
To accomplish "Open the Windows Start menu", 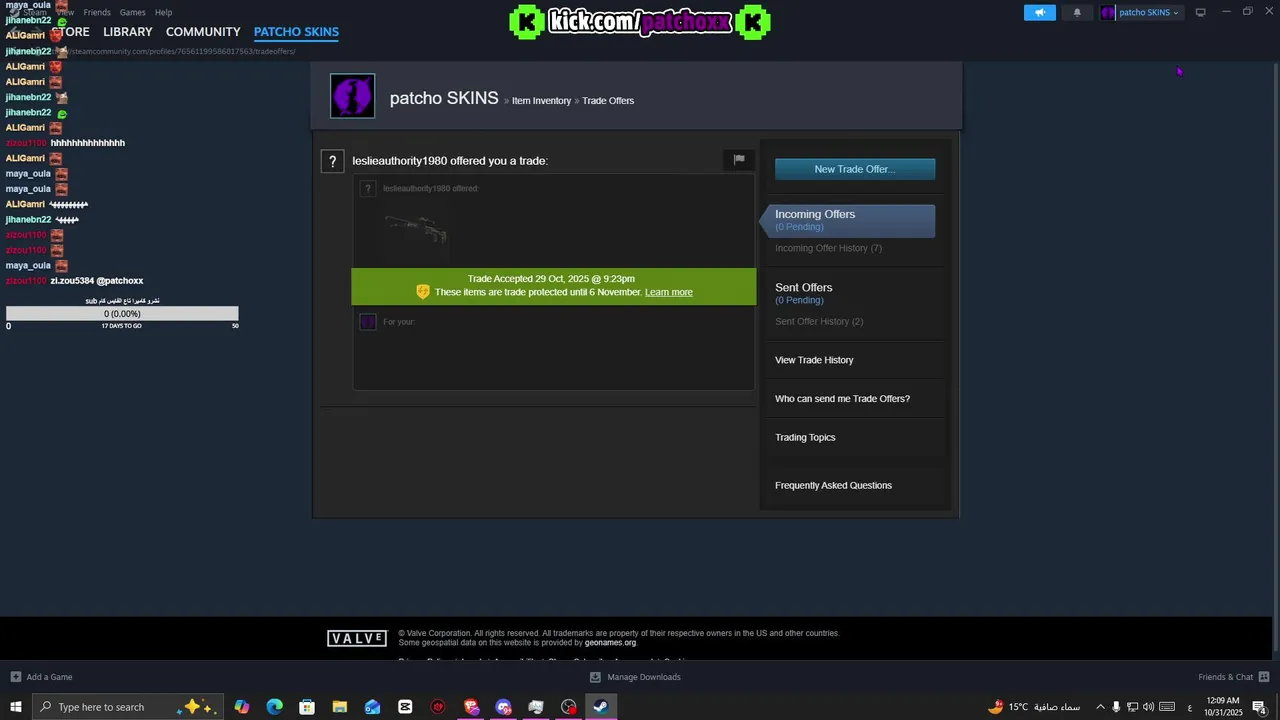I will 15,707.
